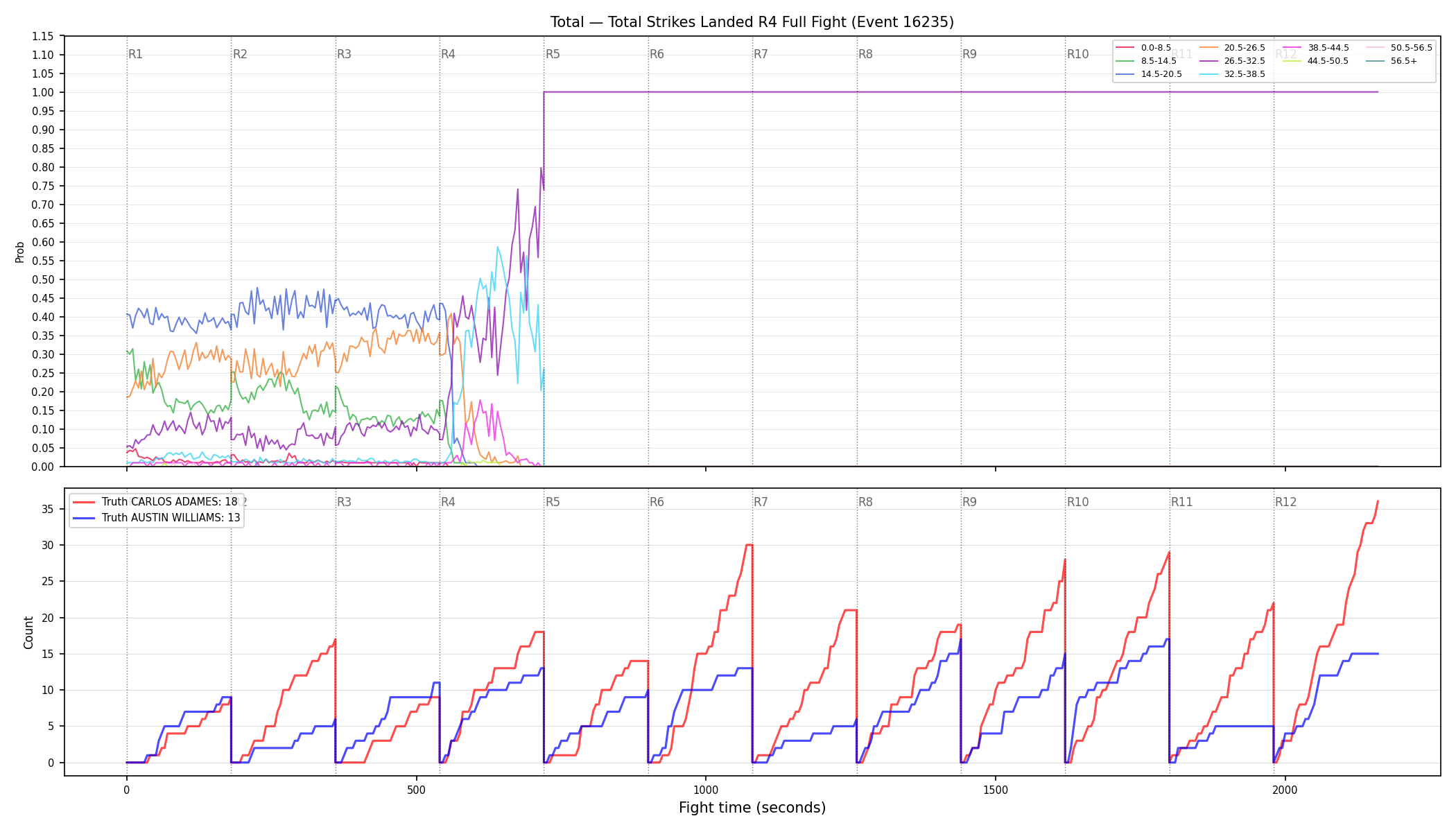Select the 44.5-50.5 legend entry
The width and height of the screenshot is (1456, 832).
point(1316,61)
